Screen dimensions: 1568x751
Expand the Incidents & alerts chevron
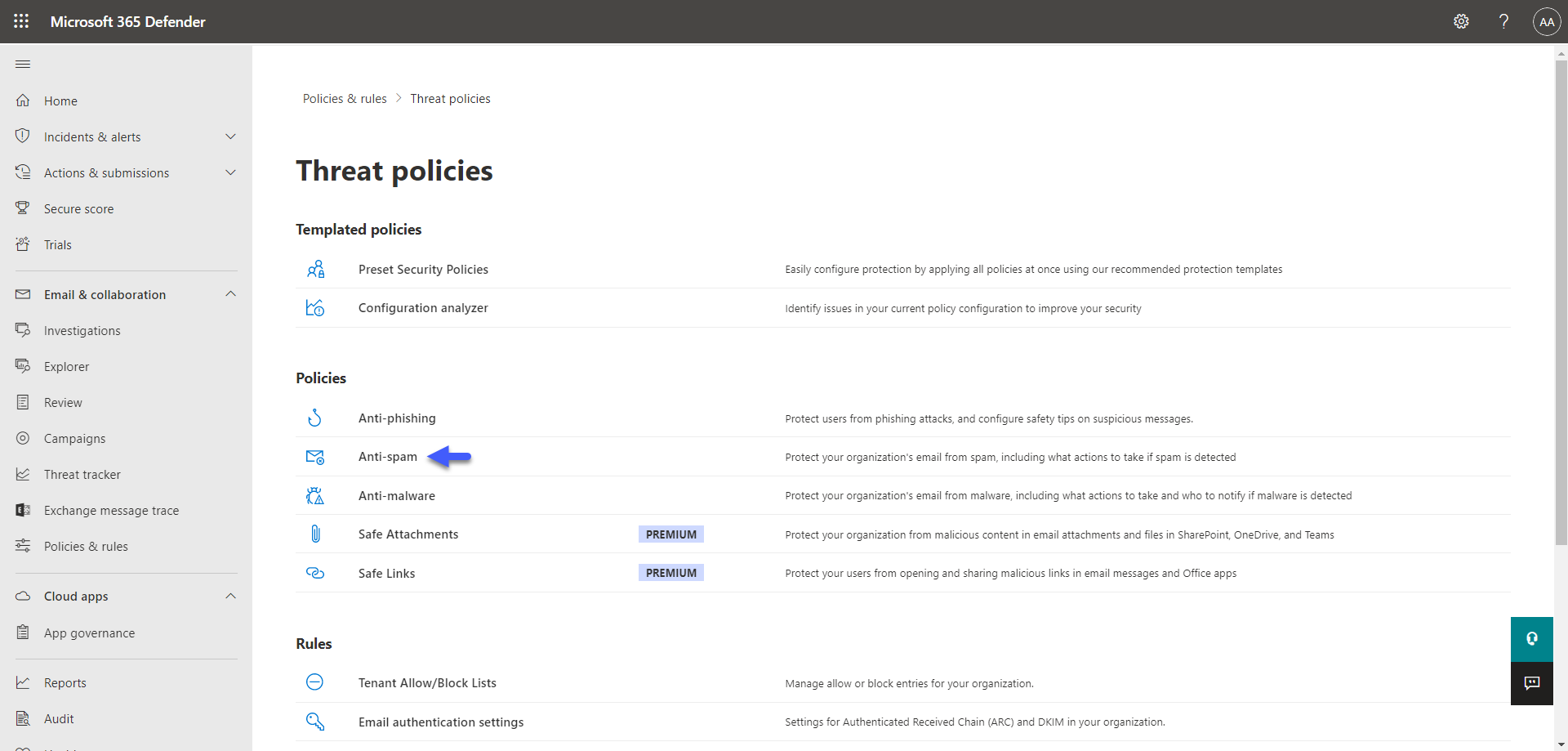click(x=230, y=136)
